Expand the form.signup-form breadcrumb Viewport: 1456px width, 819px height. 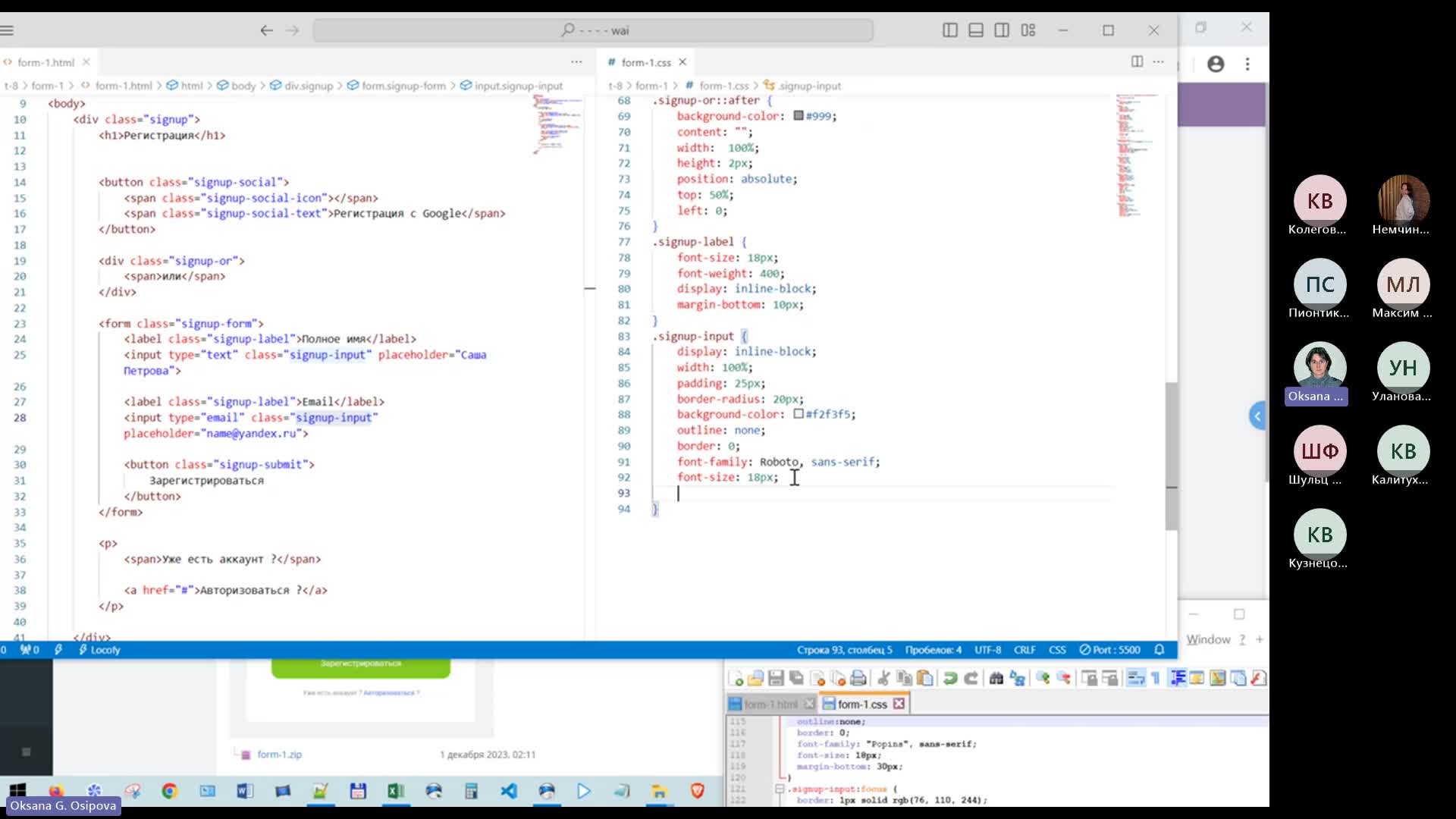tap(397, 86)
